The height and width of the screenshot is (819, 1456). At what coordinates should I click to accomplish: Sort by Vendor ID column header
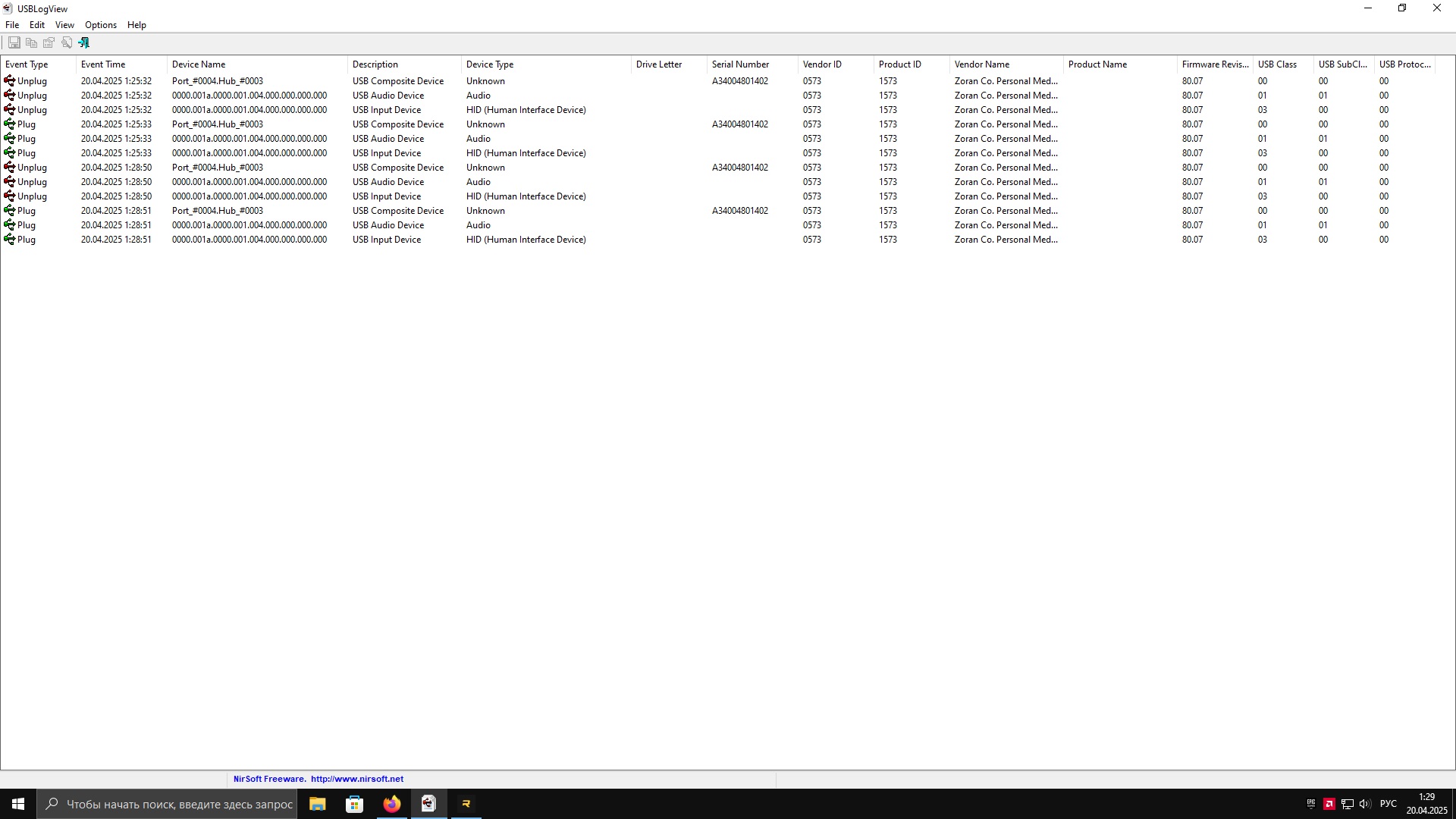click(x=822, y=64)
